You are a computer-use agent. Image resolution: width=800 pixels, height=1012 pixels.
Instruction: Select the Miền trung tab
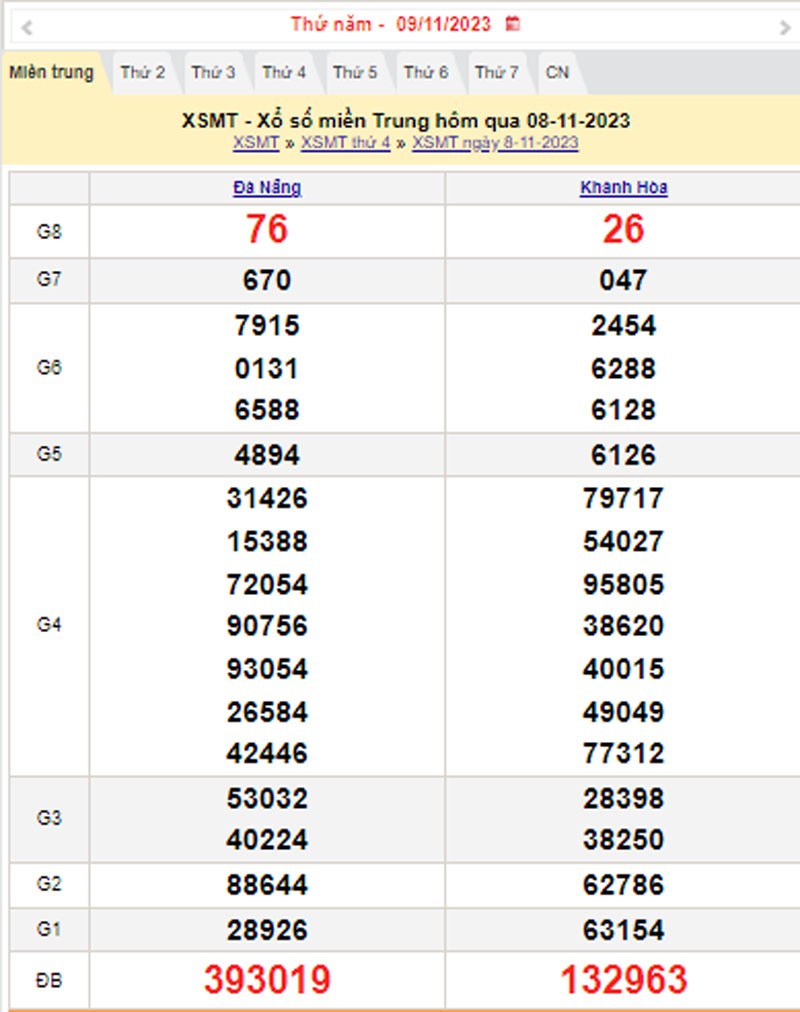(x=51, y=72)
